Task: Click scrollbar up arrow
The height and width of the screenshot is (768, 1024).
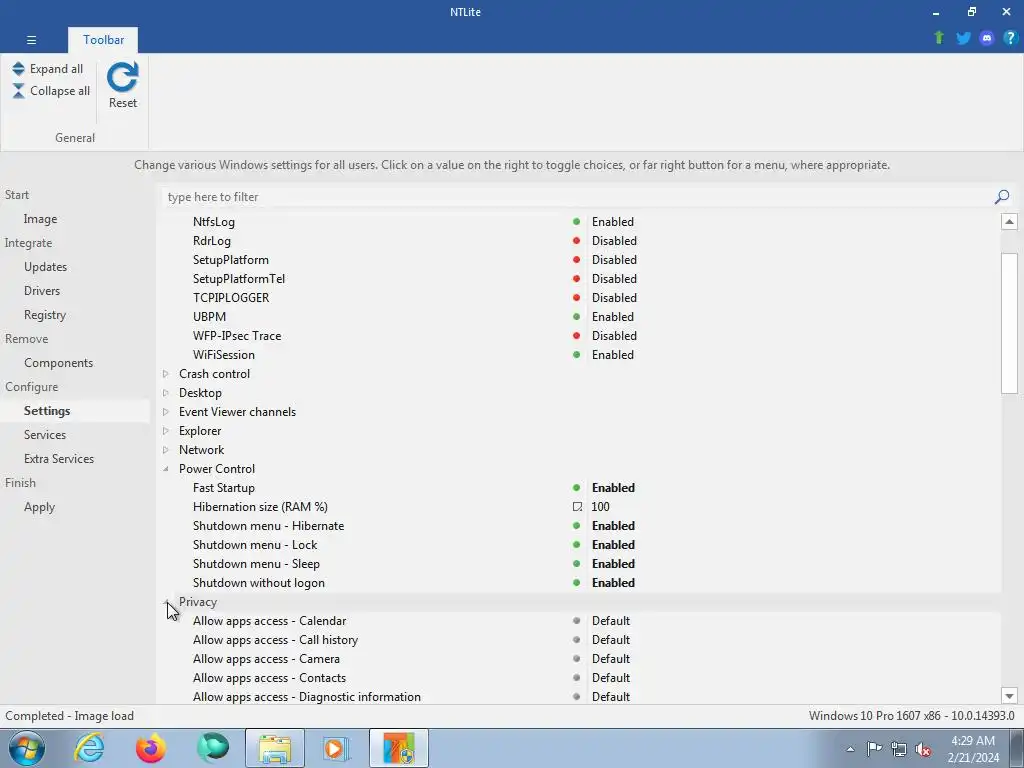Action: click(x=1009, y=222)
